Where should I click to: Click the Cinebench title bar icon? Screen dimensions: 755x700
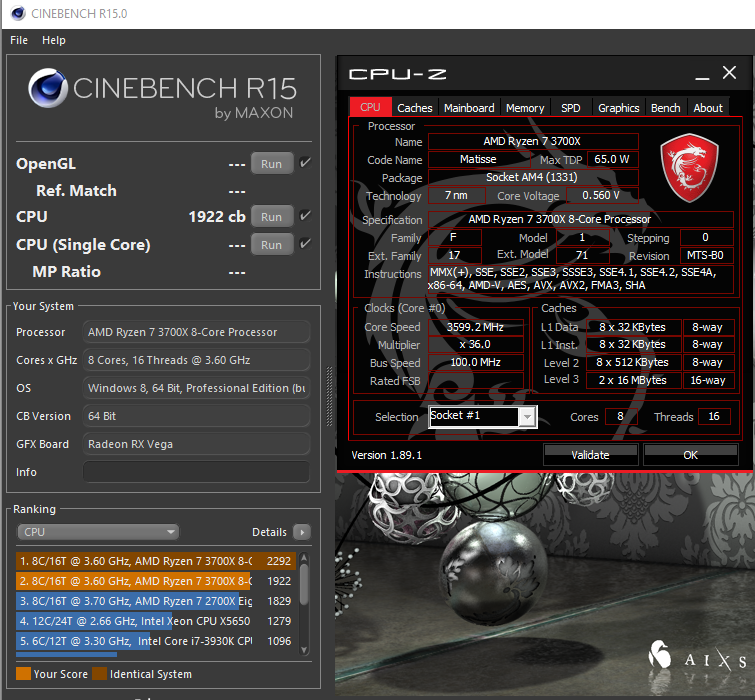(18, 13)
